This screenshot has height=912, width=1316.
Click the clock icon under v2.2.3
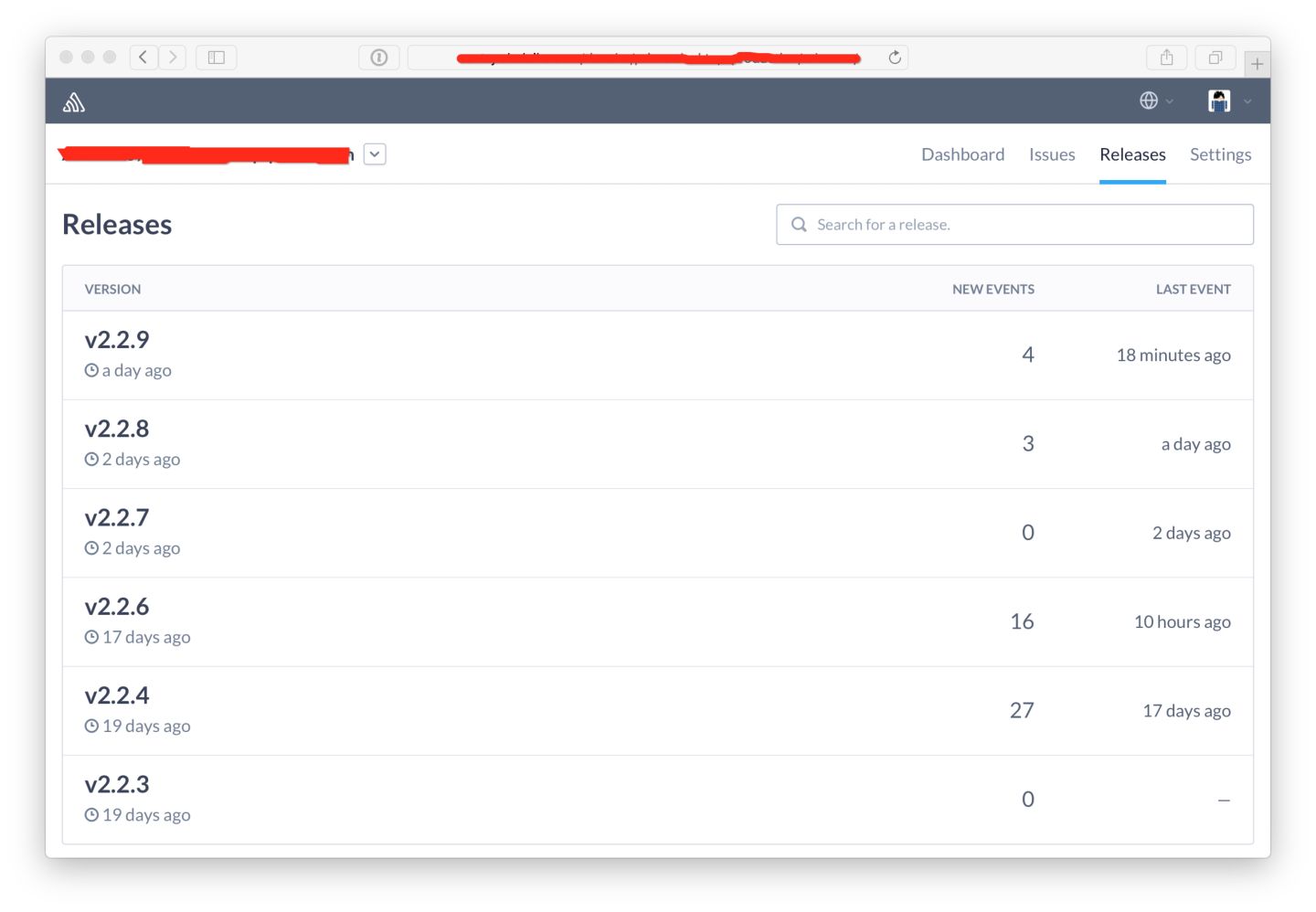91,814
